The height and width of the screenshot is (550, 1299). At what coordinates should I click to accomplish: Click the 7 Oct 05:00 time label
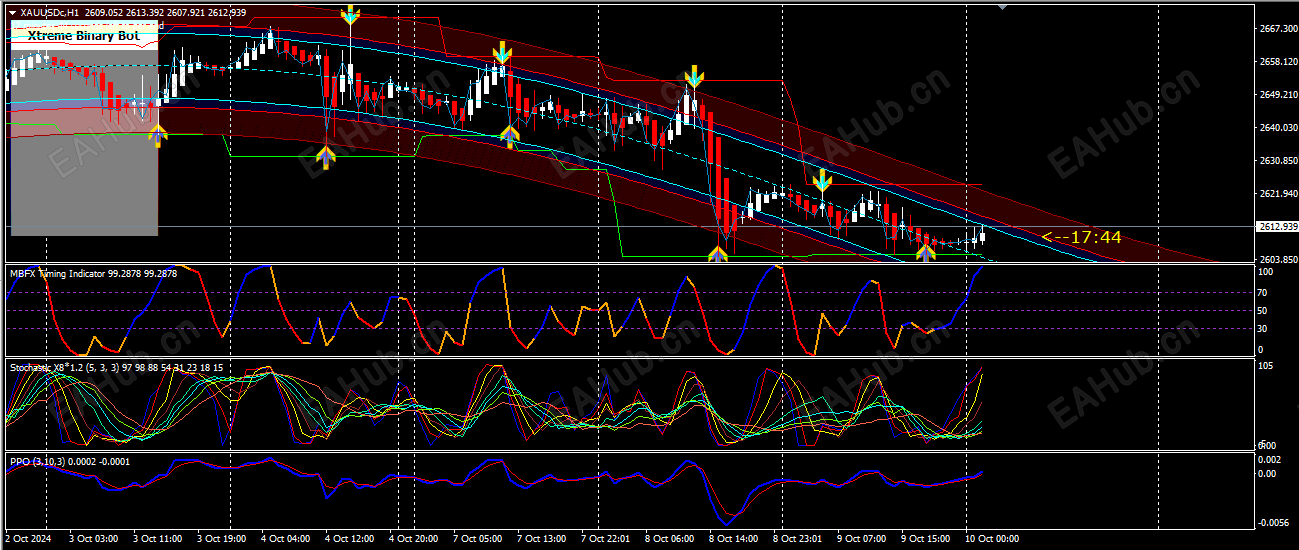(x=479, y=539)
